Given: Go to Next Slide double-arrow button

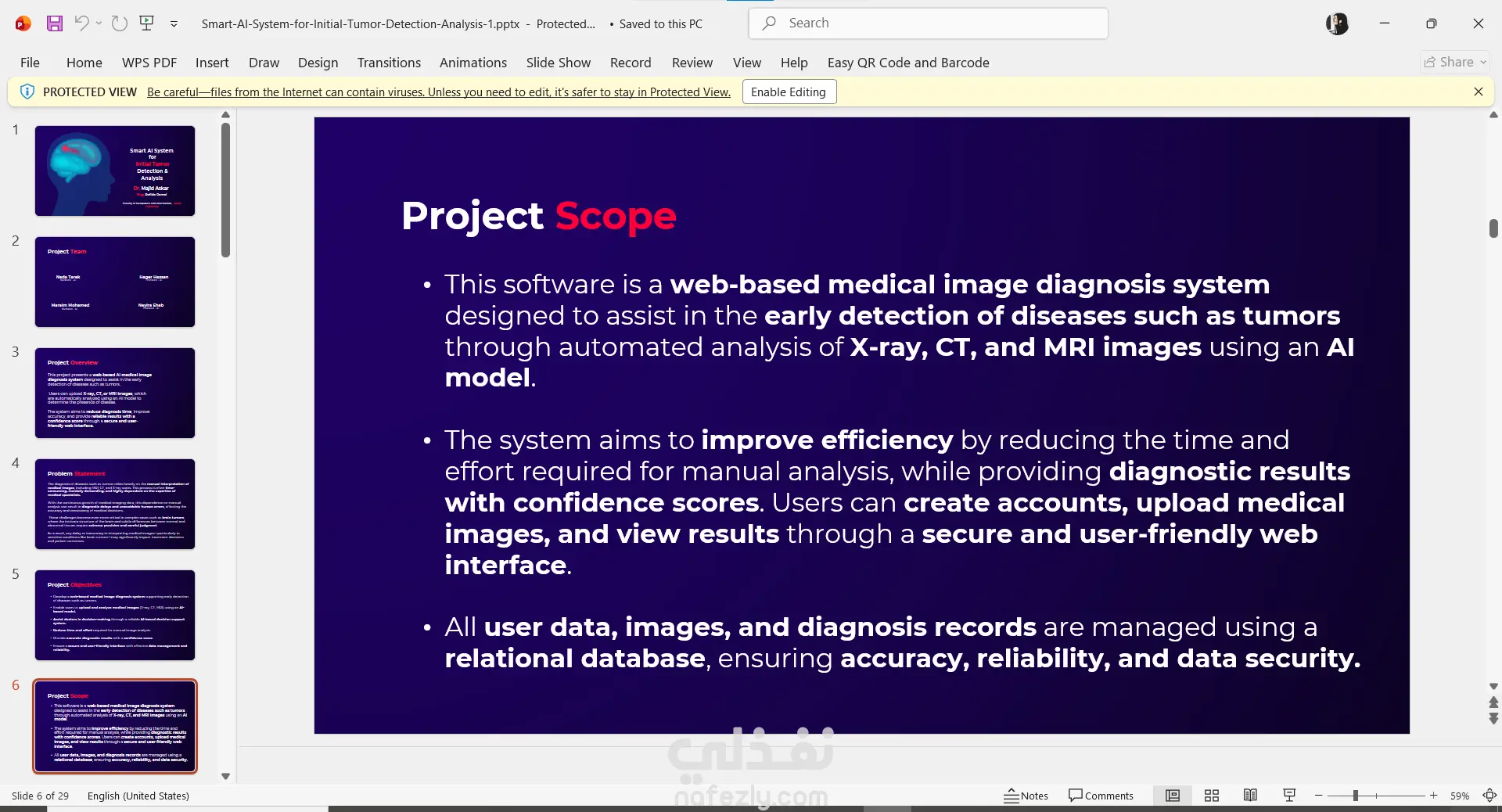Looking at the screenshot, I should pyautogui.click(x=1493, y=718).
